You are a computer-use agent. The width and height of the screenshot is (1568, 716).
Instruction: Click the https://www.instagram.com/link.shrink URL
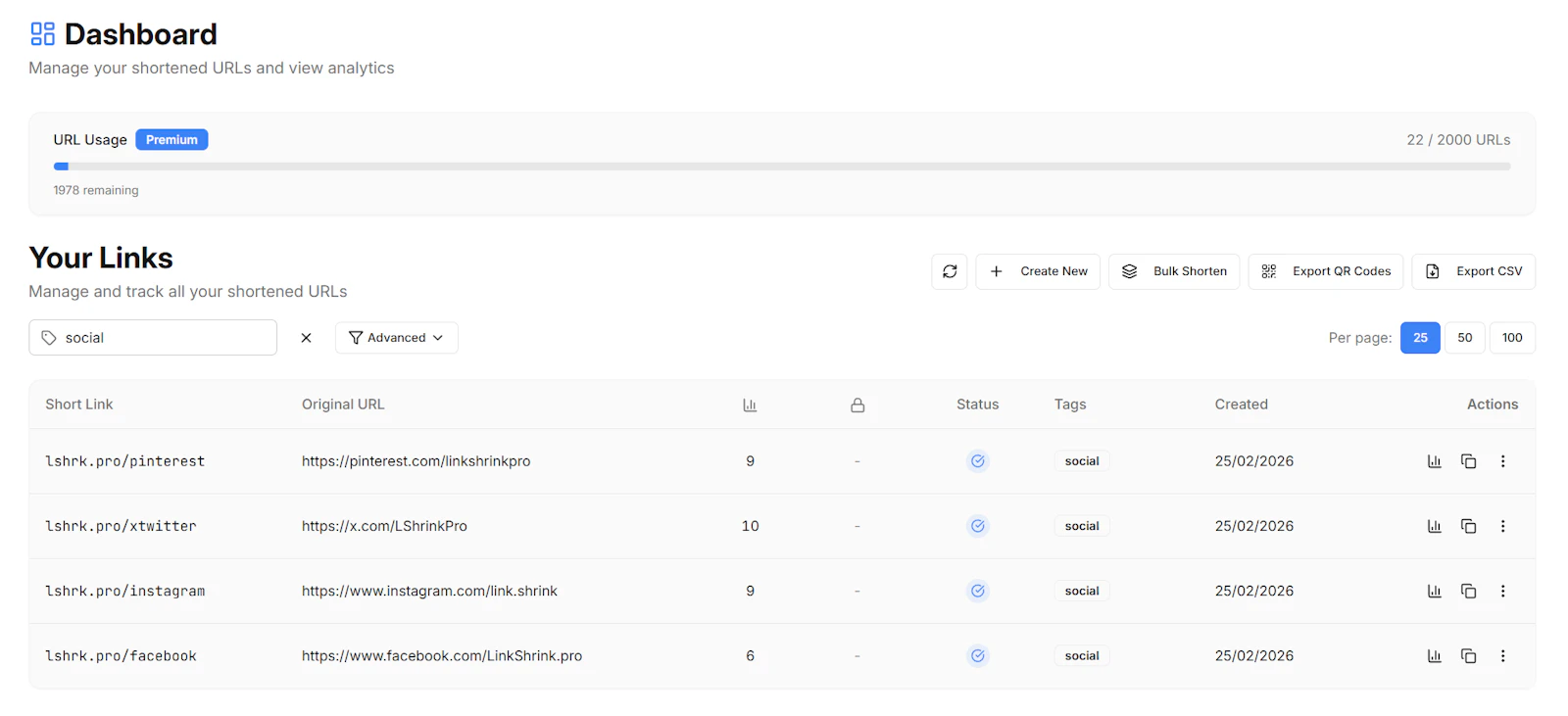pos(429,591)
